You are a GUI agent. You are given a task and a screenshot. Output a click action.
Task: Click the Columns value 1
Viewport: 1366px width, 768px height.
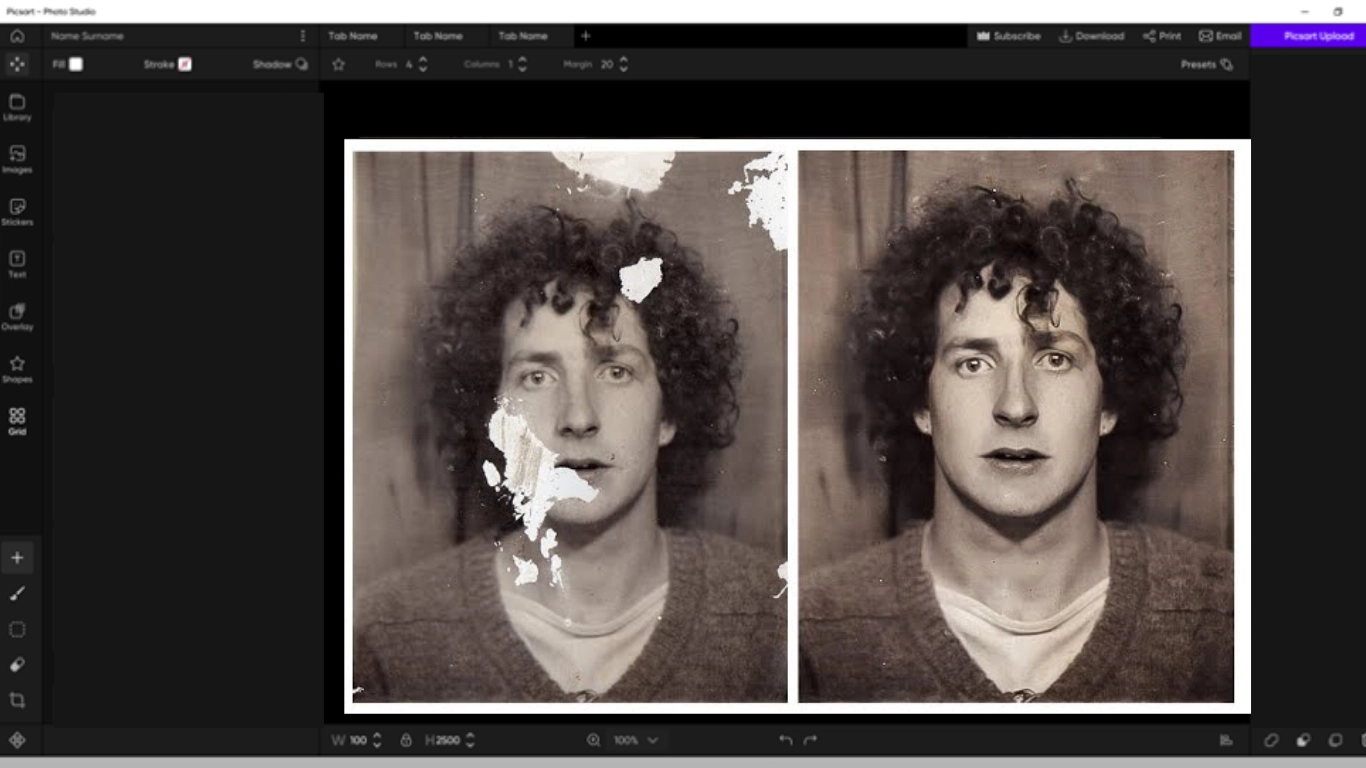click(x=510, y=64)
